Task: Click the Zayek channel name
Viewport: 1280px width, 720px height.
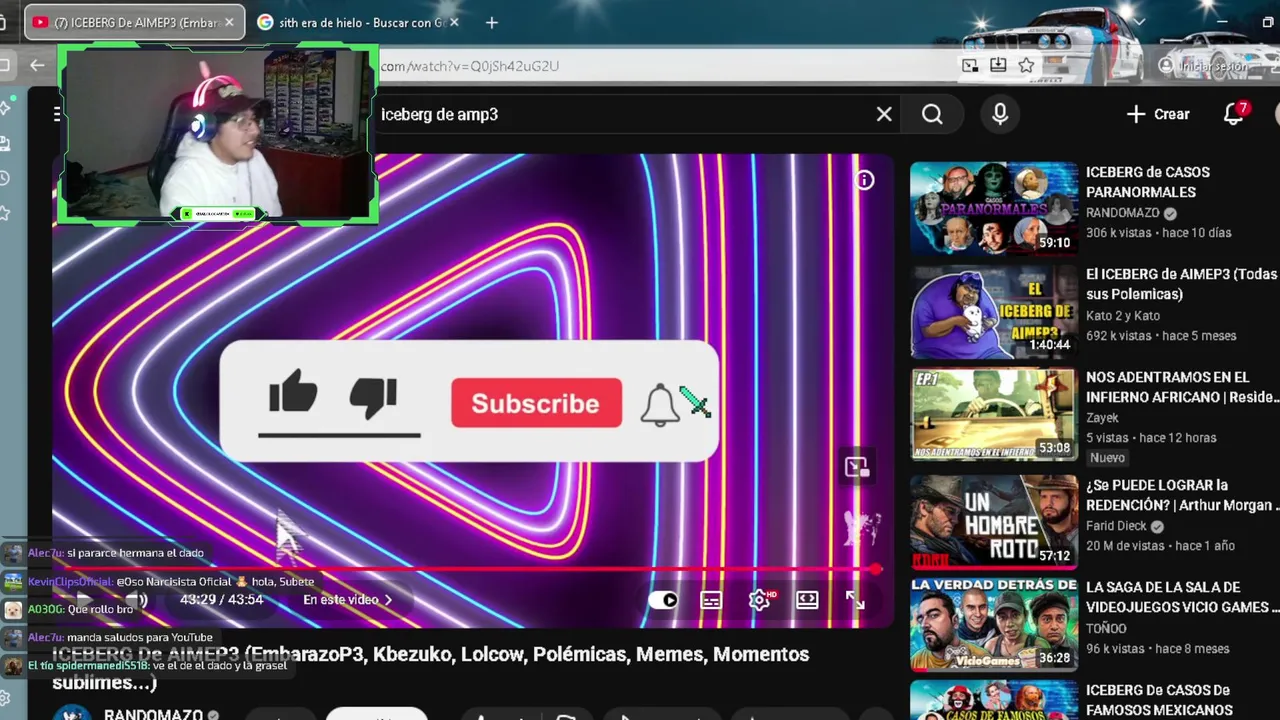Action: pyautogui.click(x=1102, y=418)
